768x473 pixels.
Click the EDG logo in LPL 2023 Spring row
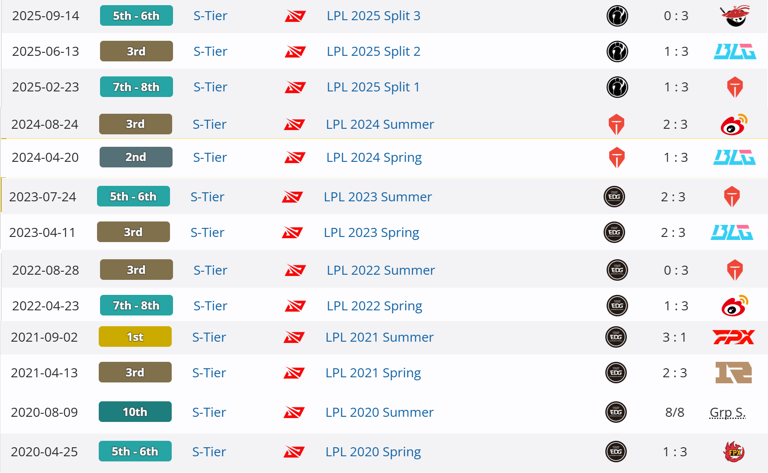614,232
